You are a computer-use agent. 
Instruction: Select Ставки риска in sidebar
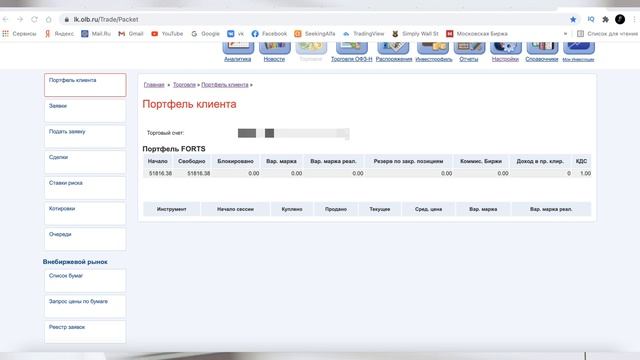coord(85,188)
